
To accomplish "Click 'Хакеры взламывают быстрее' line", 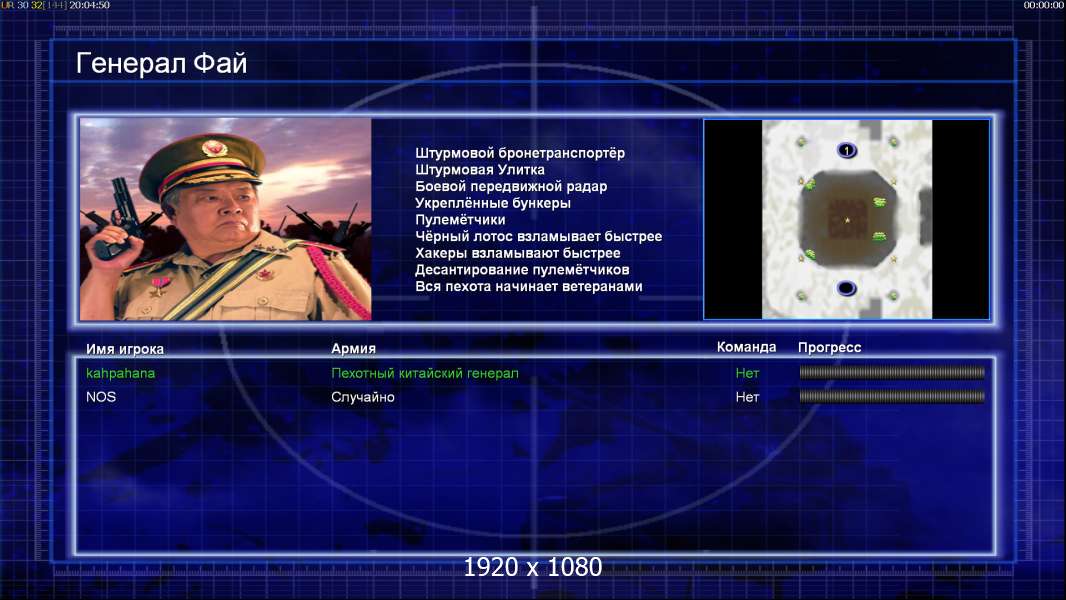I will 517,253.
